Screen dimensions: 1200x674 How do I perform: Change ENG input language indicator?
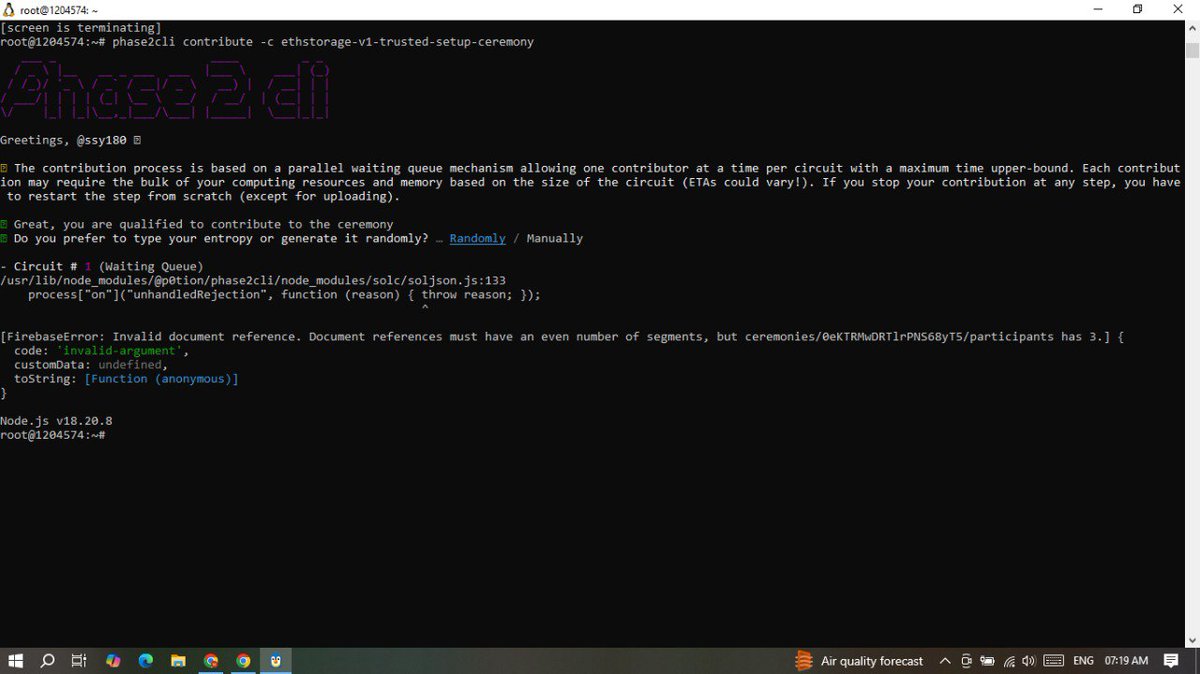tap(1083, 661)
